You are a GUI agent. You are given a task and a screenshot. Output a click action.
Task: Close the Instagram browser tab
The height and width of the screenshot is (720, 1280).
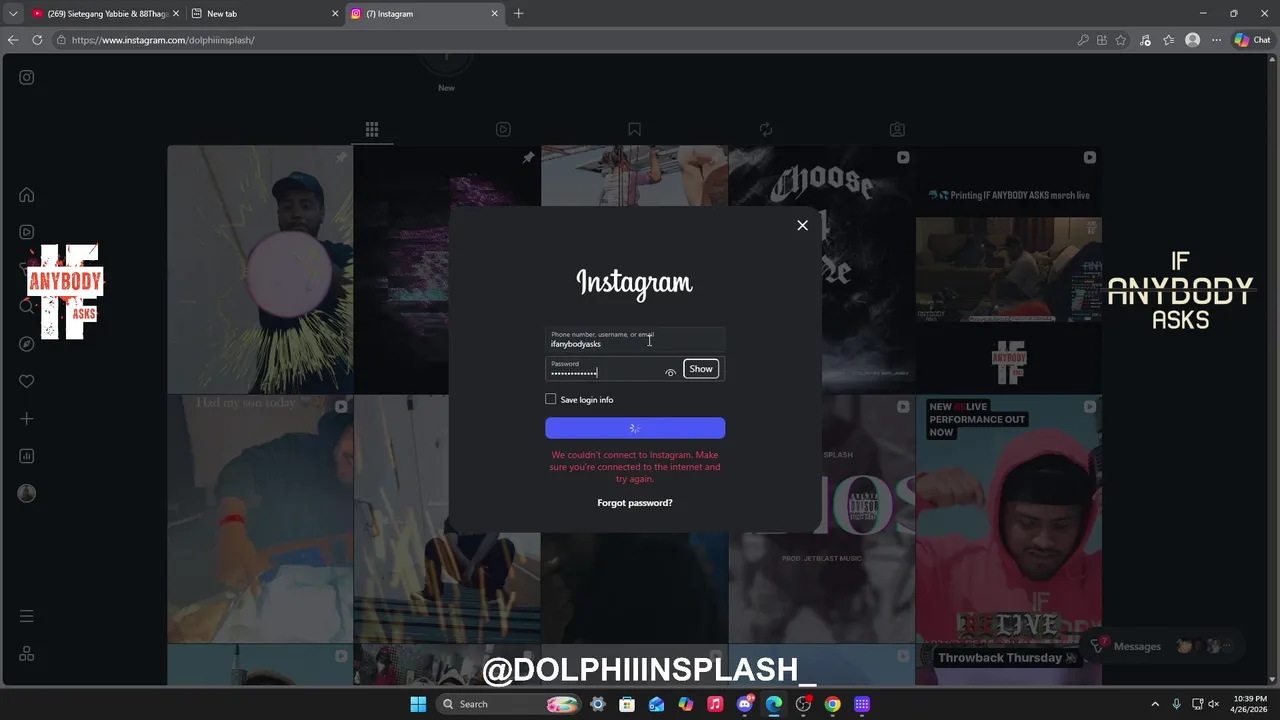tap(494, 14)
